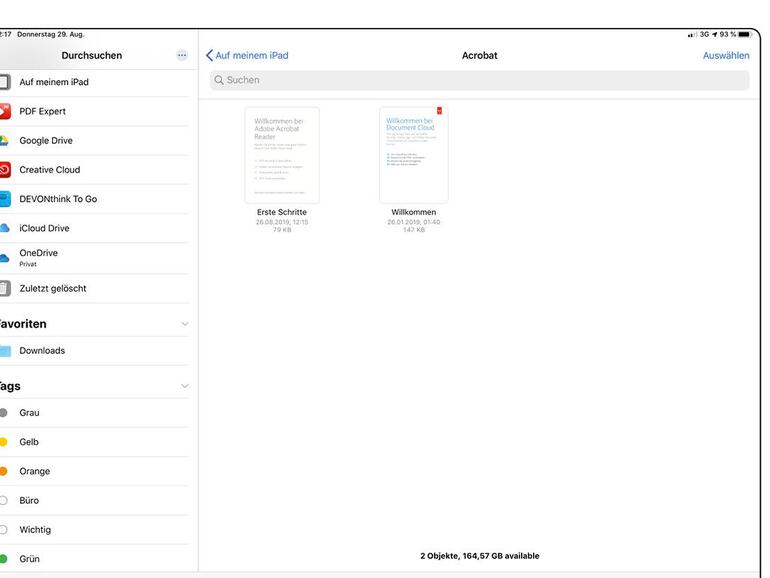Click the Willkommen file name

pos(413,212)
